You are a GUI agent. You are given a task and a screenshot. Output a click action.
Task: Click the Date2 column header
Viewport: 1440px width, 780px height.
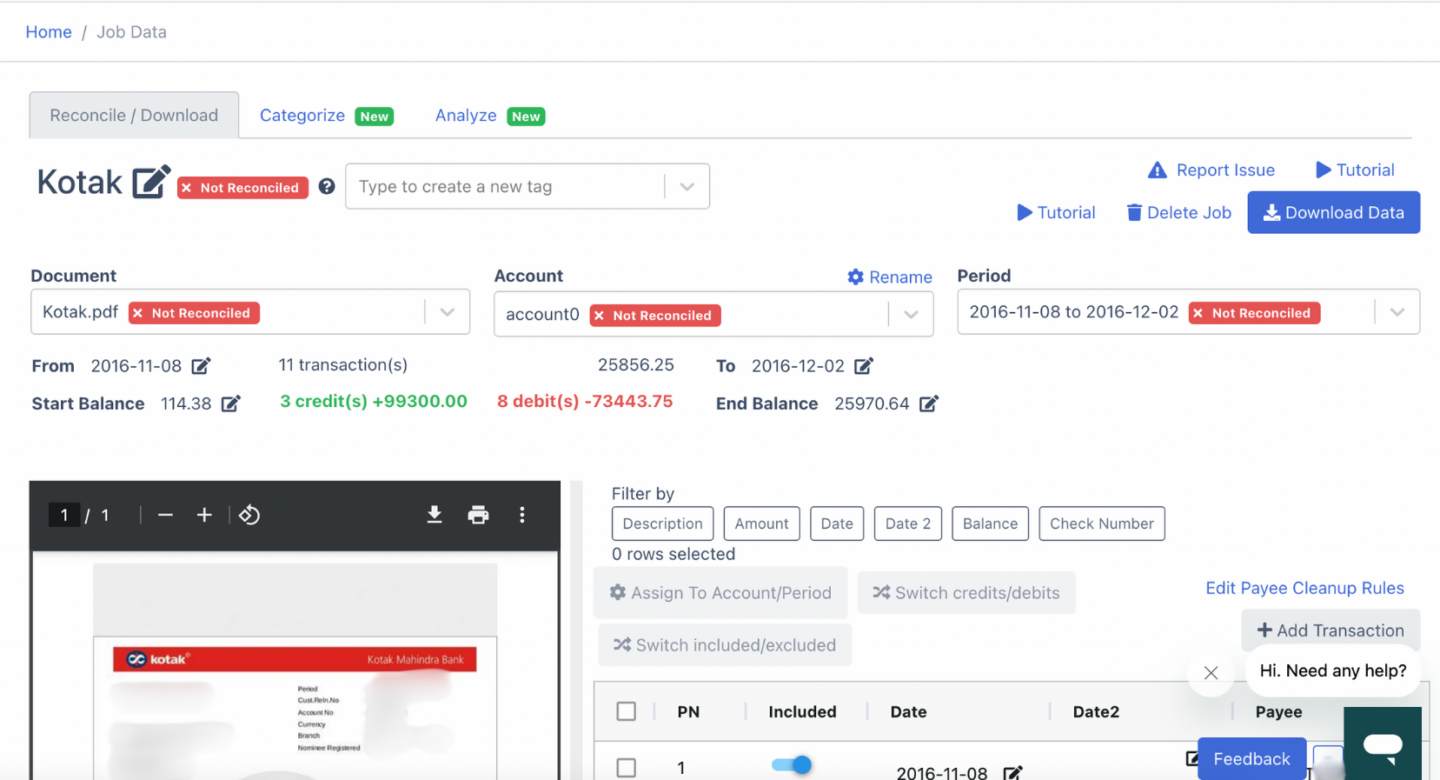click(1096, 712)
